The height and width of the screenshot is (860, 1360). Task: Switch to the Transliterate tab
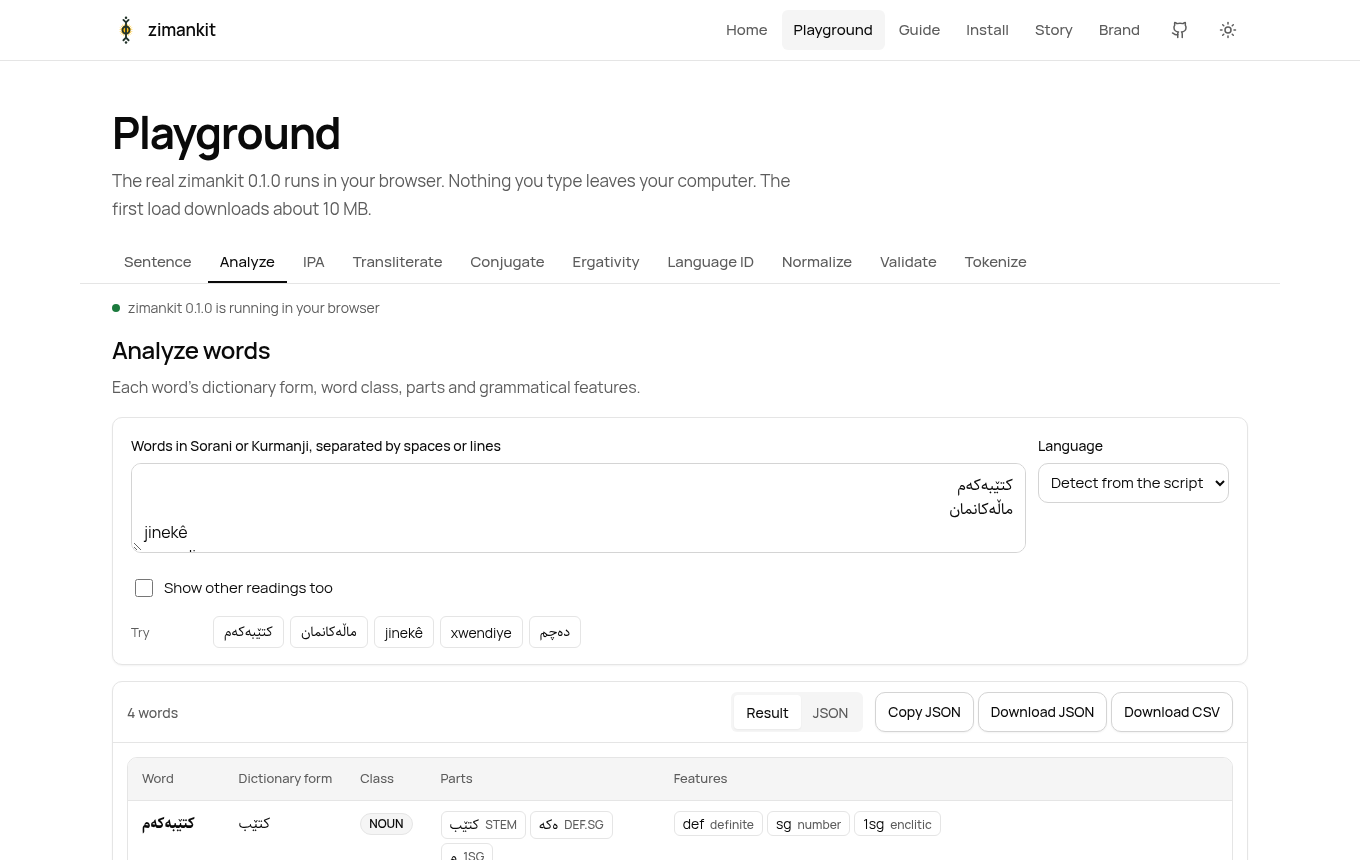pyautogui.click(x=397, y=262)
